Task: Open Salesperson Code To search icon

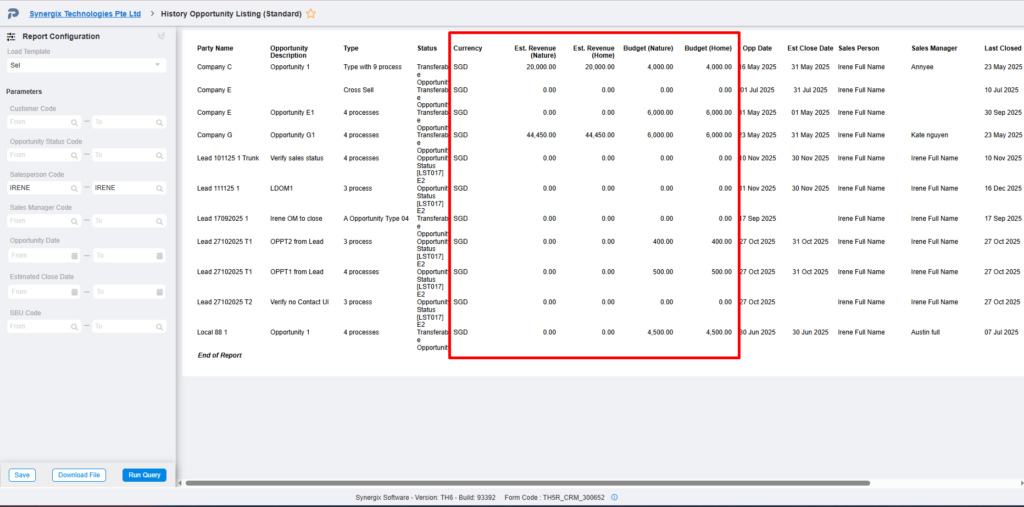Action: (159, 188)
